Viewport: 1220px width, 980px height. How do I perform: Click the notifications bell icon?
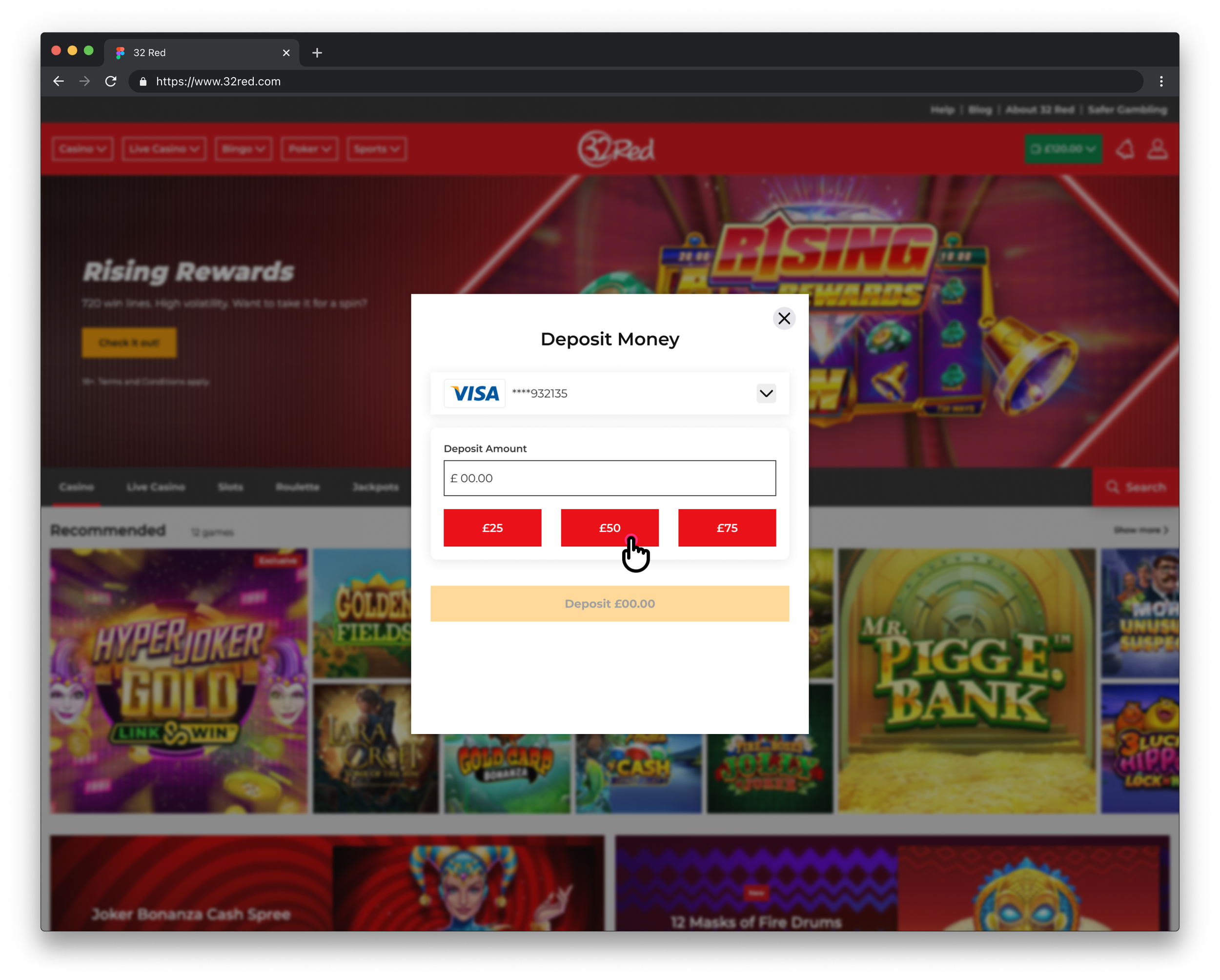coord(1125,149)
